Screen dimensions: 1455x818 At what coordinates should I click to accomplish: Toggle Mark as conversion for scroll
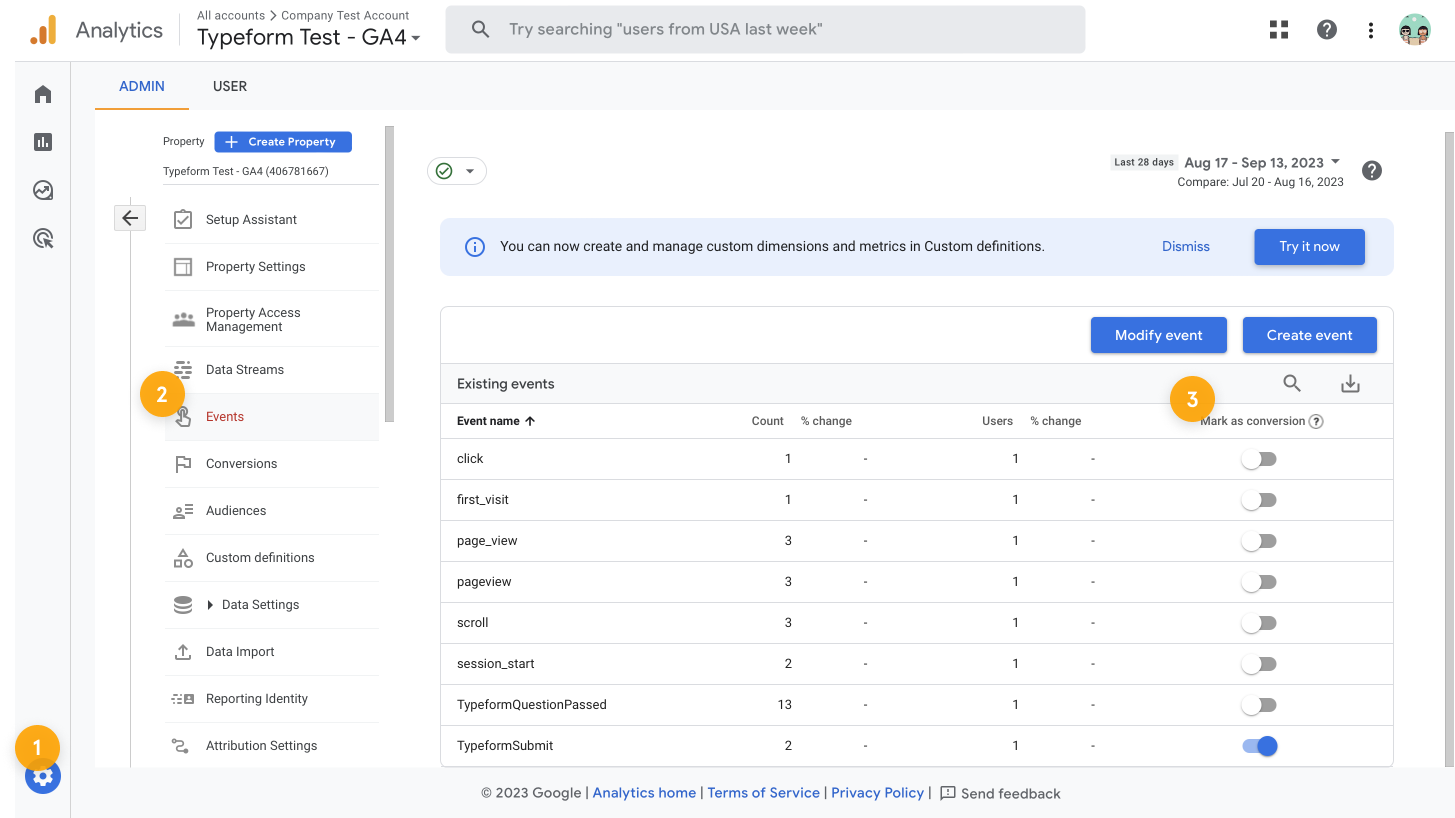click(1259, 623)
